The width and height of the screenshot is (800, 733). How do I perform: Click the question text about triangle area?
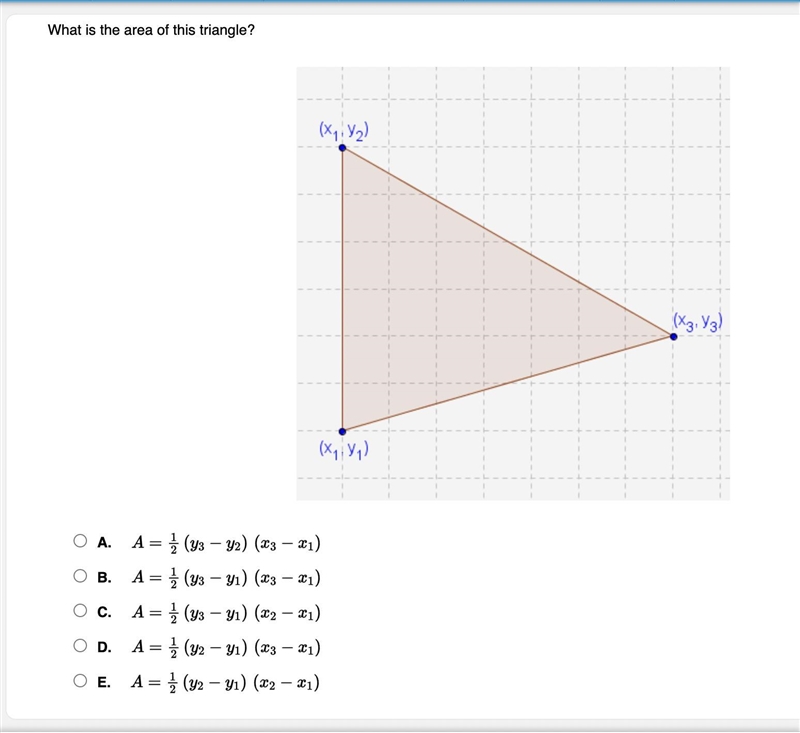(x=151, y=30)
